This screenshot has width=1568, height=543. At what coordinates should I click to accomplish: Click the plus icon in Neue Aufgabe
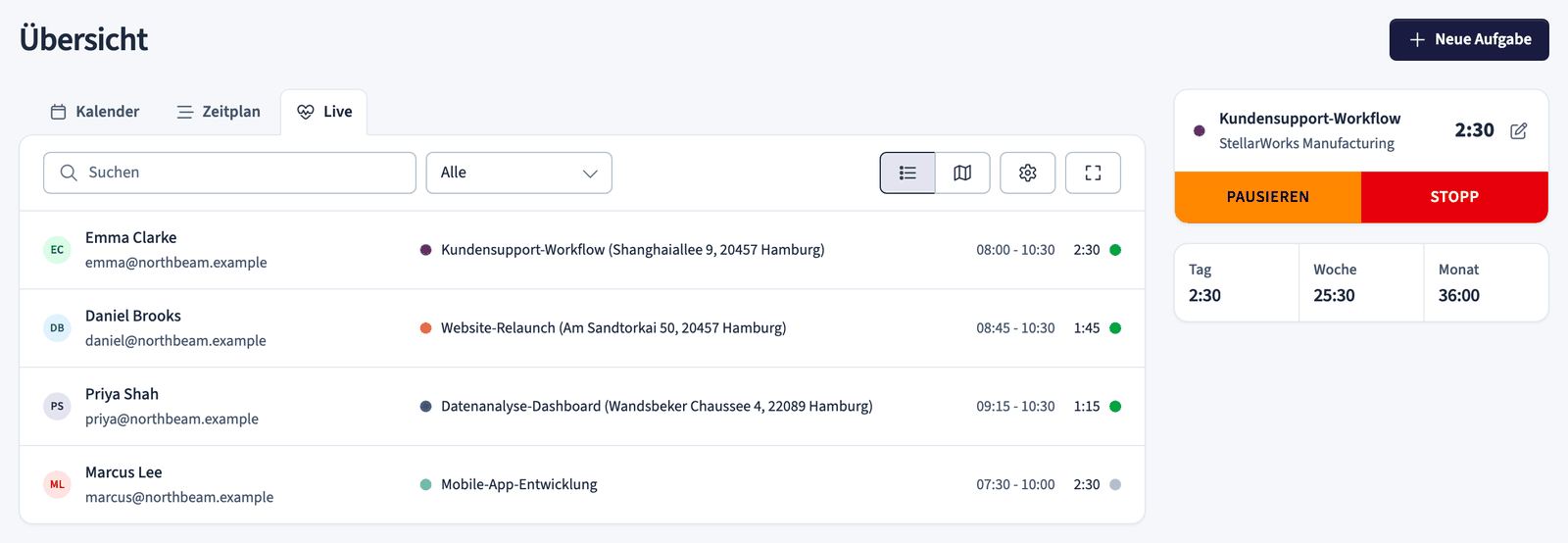tap(1417, 39)
